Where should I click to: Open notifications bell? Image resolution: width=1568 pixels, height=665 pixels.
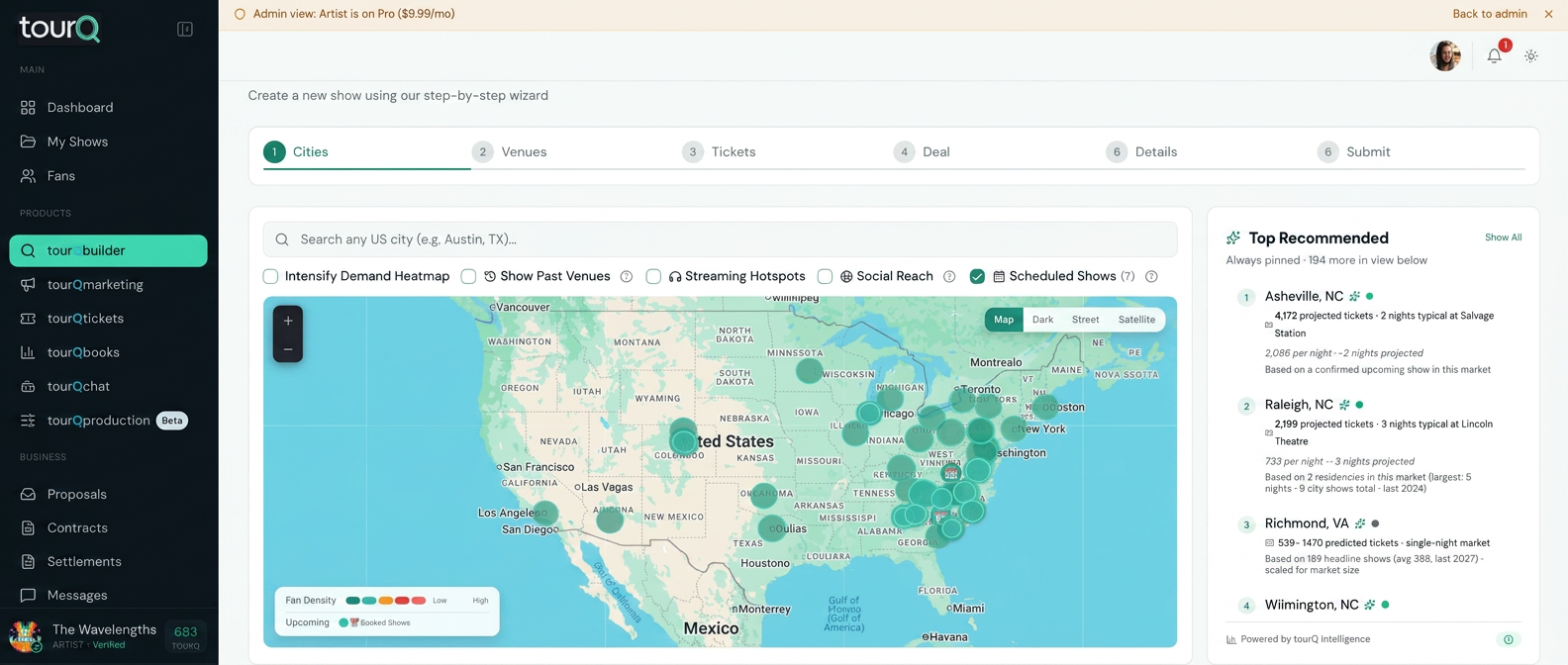pos(1495,55)
